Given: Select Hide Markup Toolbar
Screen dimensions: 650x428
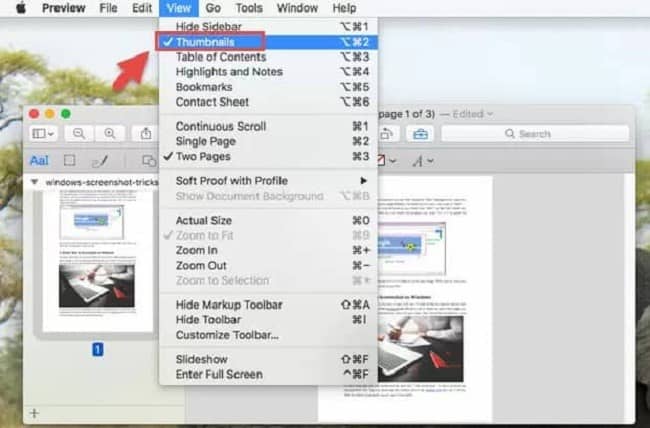Looking at the screenshot, I should [x=268, y=305].
